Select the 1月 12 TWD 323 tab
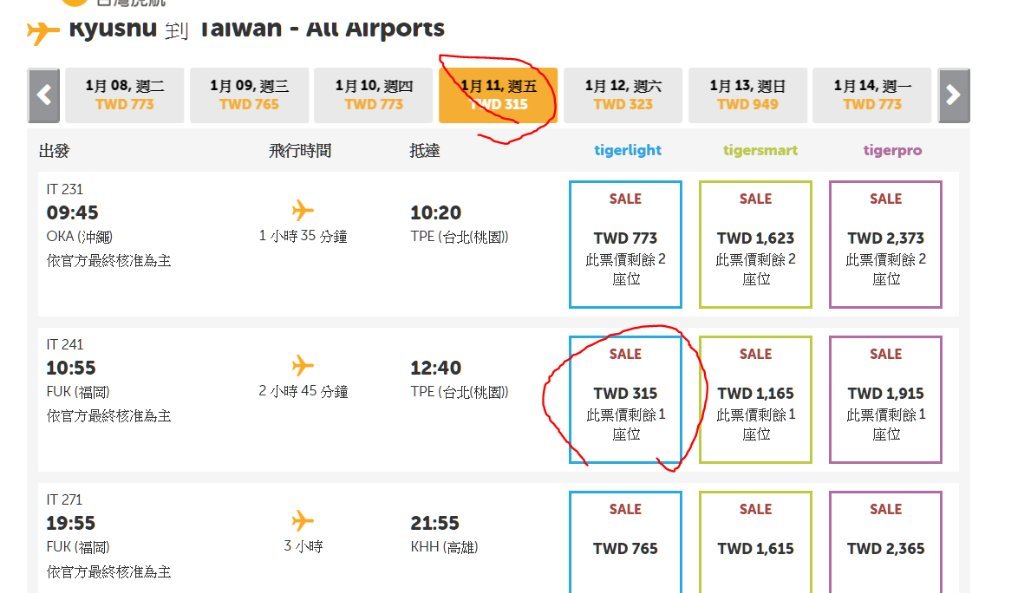This screenshot has width=1024, height=593. (x=623, y=95)
